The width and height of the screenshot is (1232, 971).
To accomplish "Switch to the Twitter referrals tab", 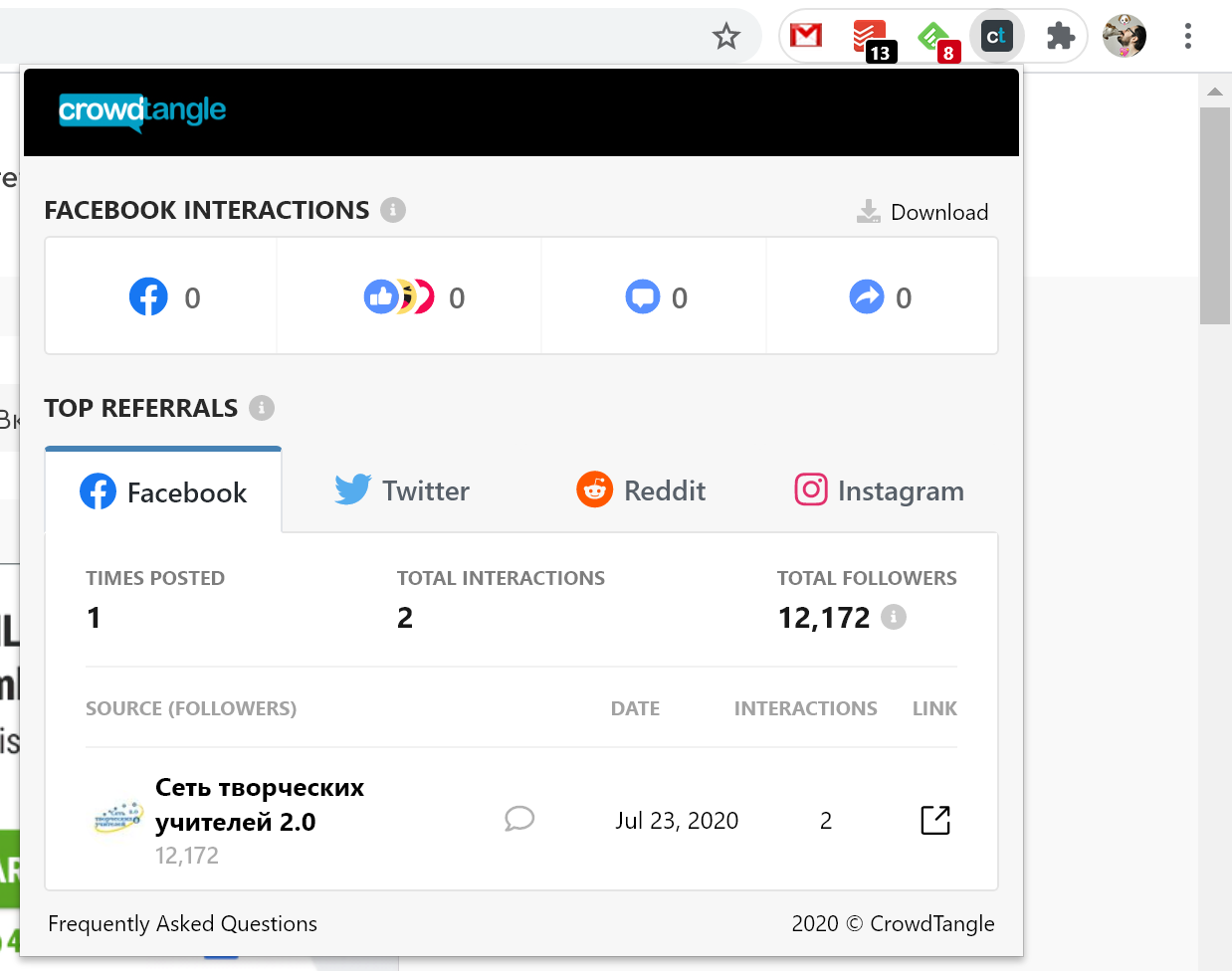I will point(402,490).
